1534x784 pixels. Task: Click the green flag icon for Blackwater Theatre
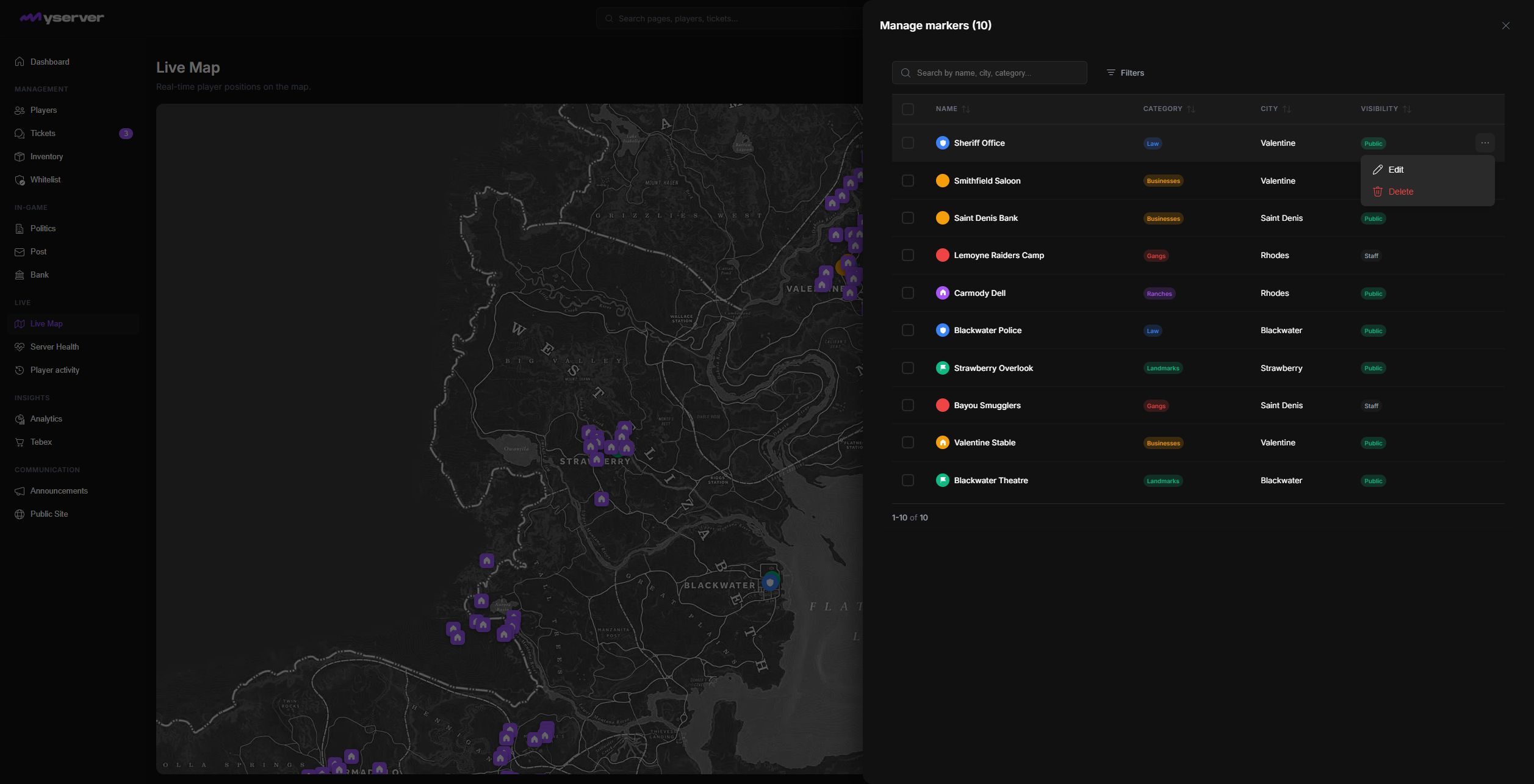pyautogui.click(x=942, y=480)
